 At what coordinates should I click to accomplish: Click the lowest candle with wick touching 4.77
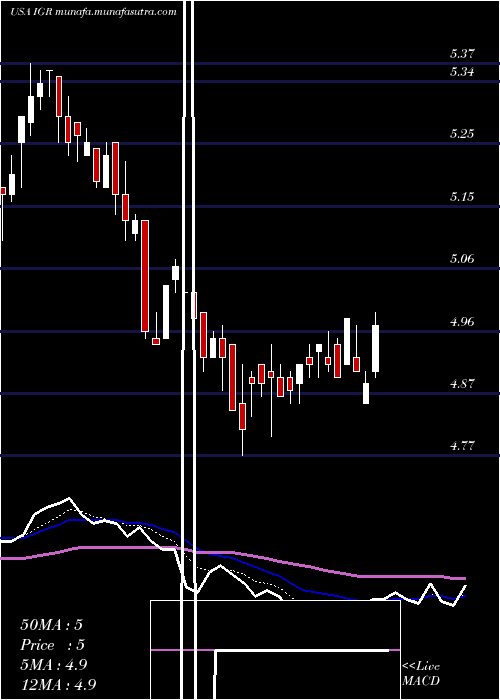tap(242, 410)
